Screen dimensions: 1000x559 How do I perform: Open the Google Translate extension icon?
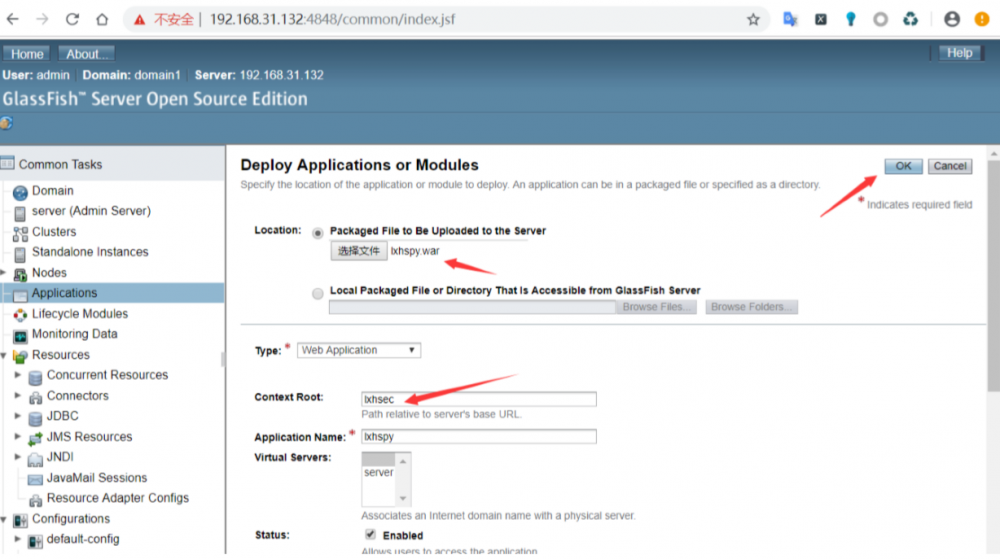(790, 19)
